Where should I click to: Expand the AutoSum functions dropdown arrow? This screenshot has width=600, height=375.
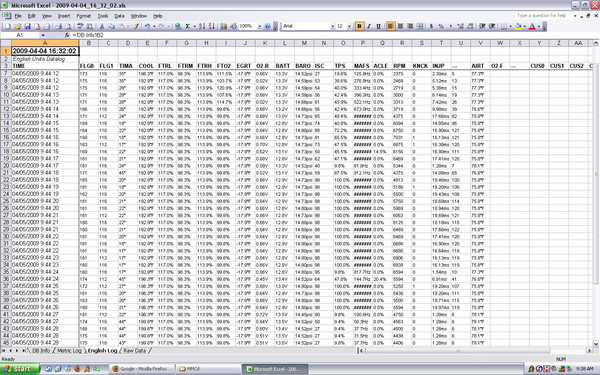[x=194, y=26]
